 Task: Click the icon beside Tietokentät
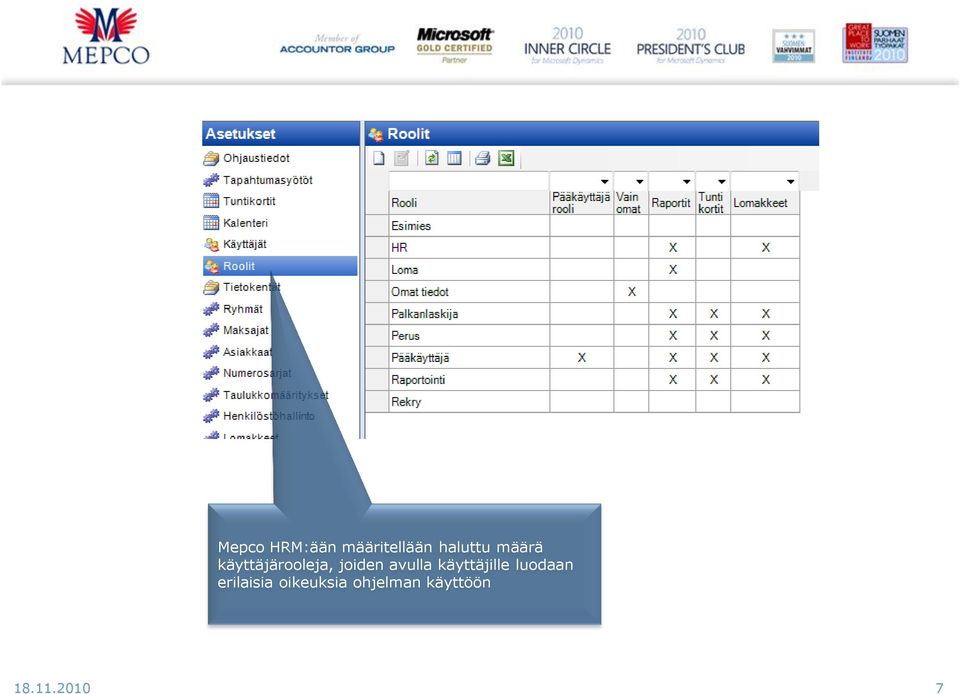[x=211, y=287]
